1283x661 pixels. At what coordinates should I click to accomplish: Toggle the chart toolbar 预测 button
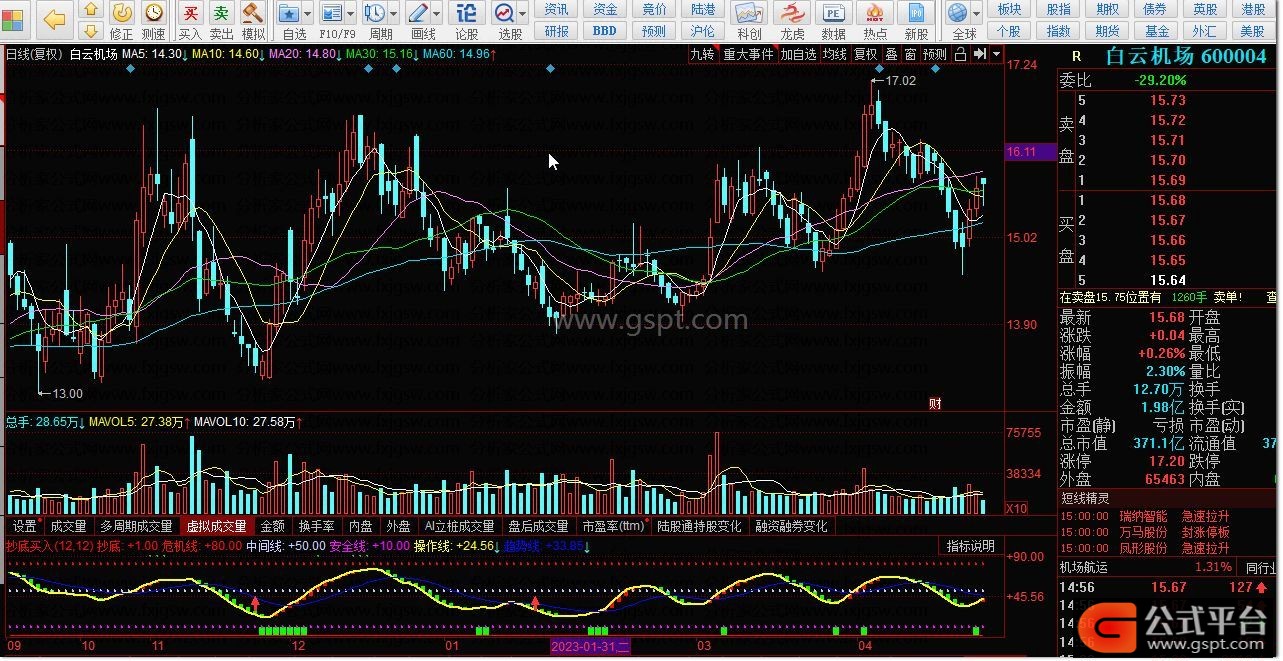pos(935,54)
